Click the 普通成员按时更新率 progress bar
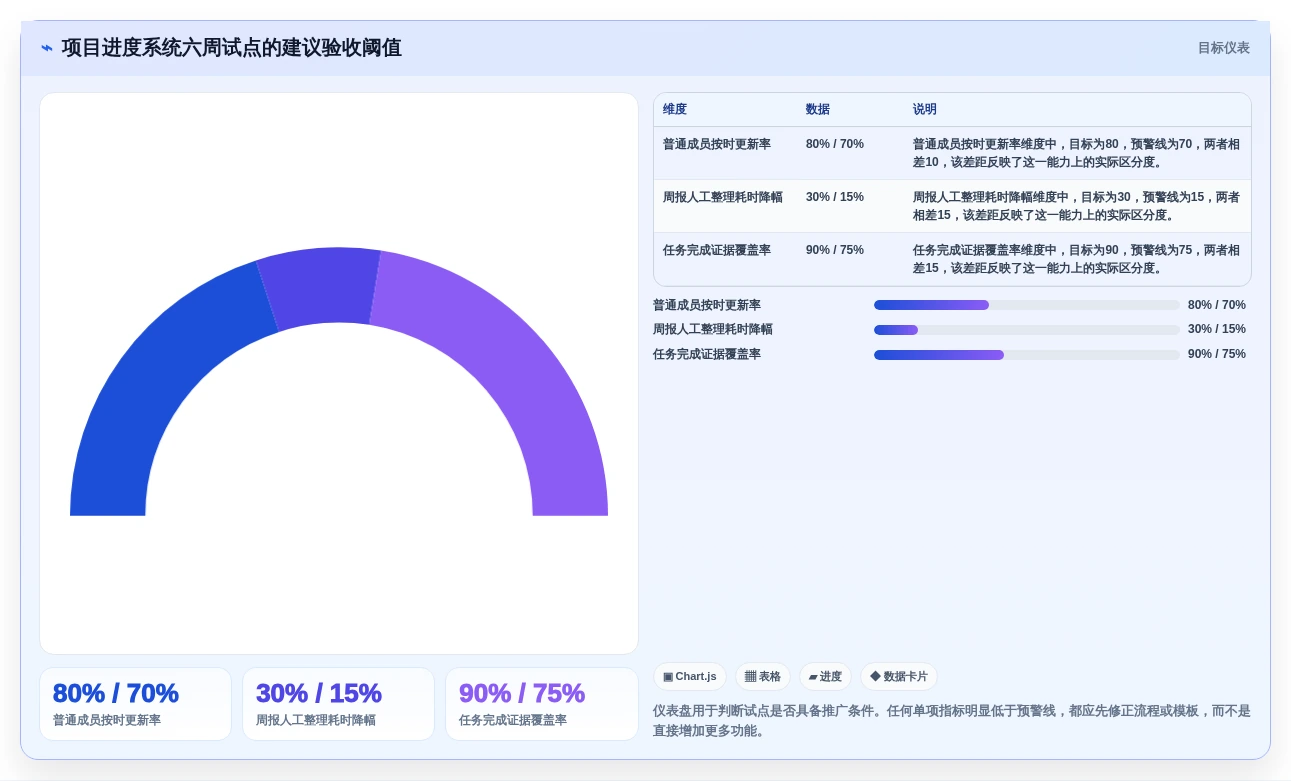The width and height of the screenshot is (1291, 781). 1027,305
